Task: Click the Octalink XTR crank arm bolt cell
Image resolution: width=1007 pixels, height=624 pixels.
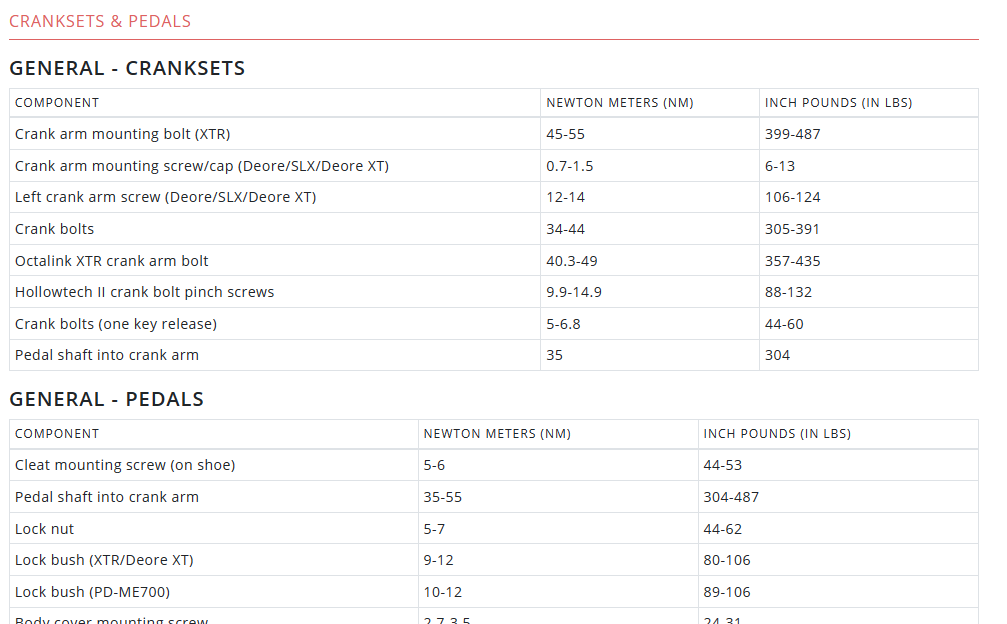Action: tap(112, 261)
